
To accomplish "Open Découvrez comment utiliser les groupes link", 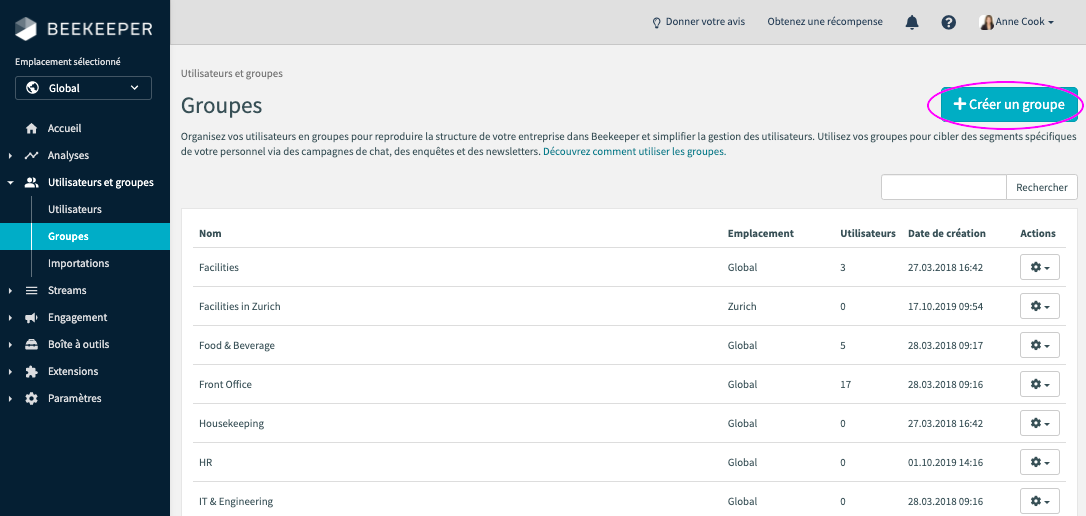I will [x=634, y=151].
